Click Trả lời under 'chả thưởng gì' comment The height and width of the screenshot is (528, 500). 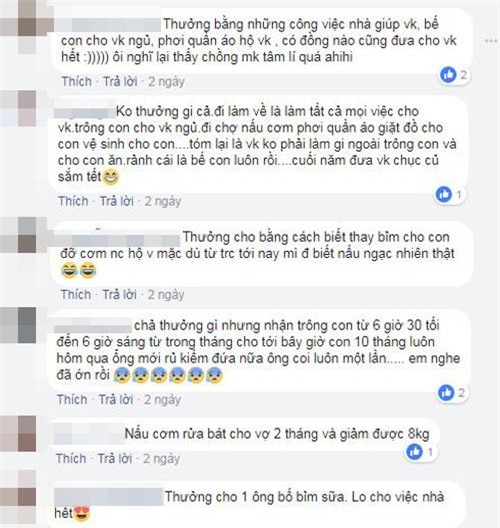click(116, 399)
